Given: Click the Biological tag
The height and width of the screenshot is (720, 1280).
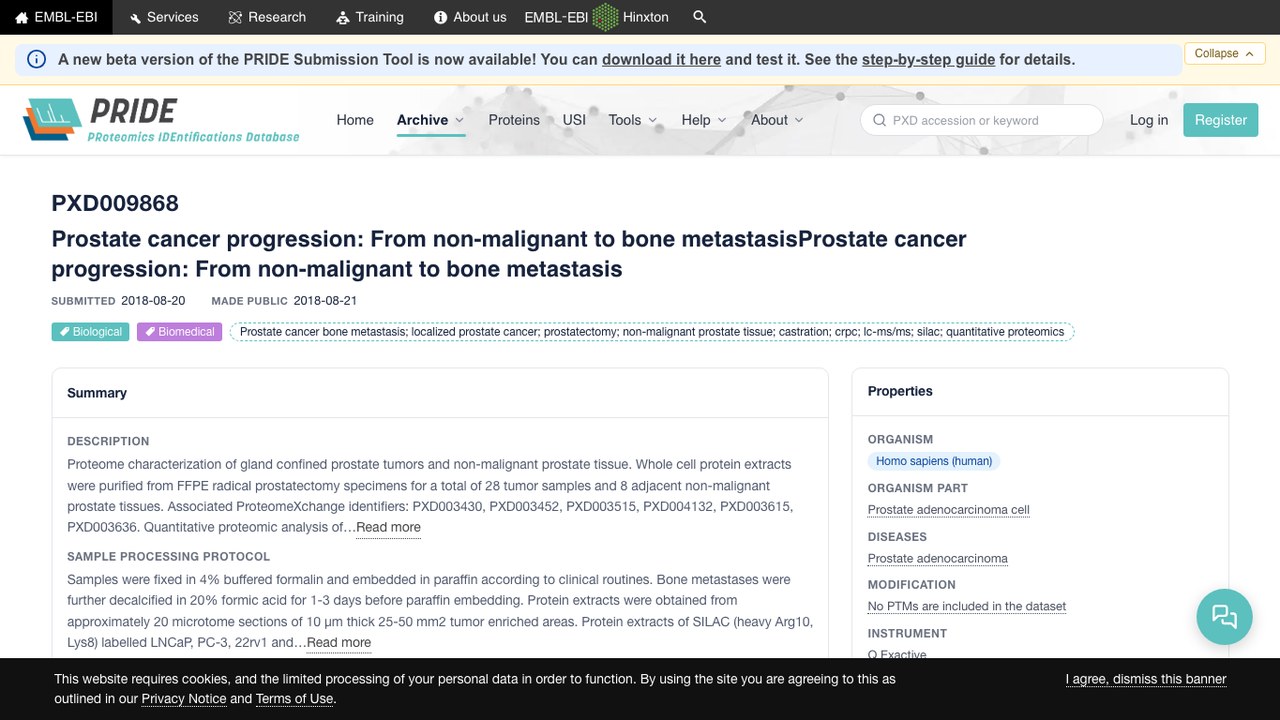Looking at the screenshot, I should tap(90, 332).
